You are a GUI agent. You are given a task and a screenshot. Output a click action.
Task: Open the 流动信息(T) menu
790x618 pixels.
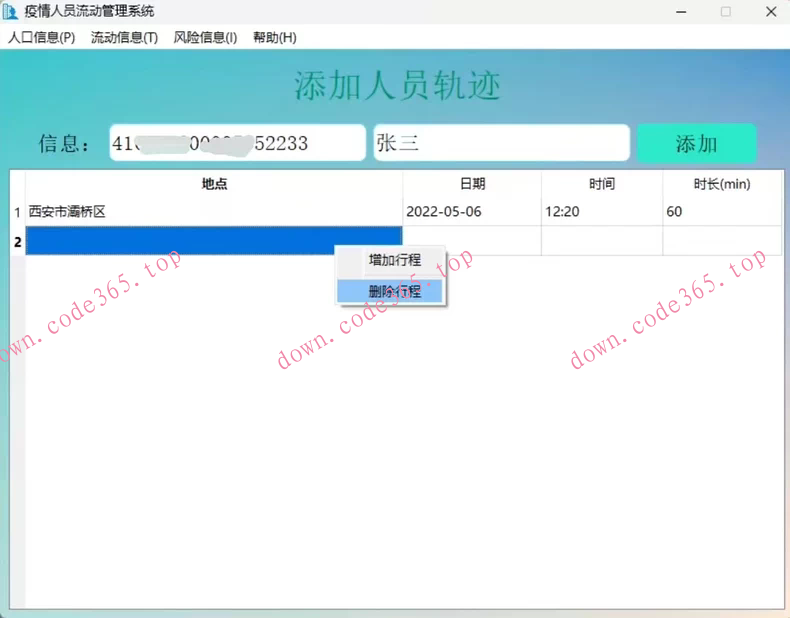tap(124, 37)
